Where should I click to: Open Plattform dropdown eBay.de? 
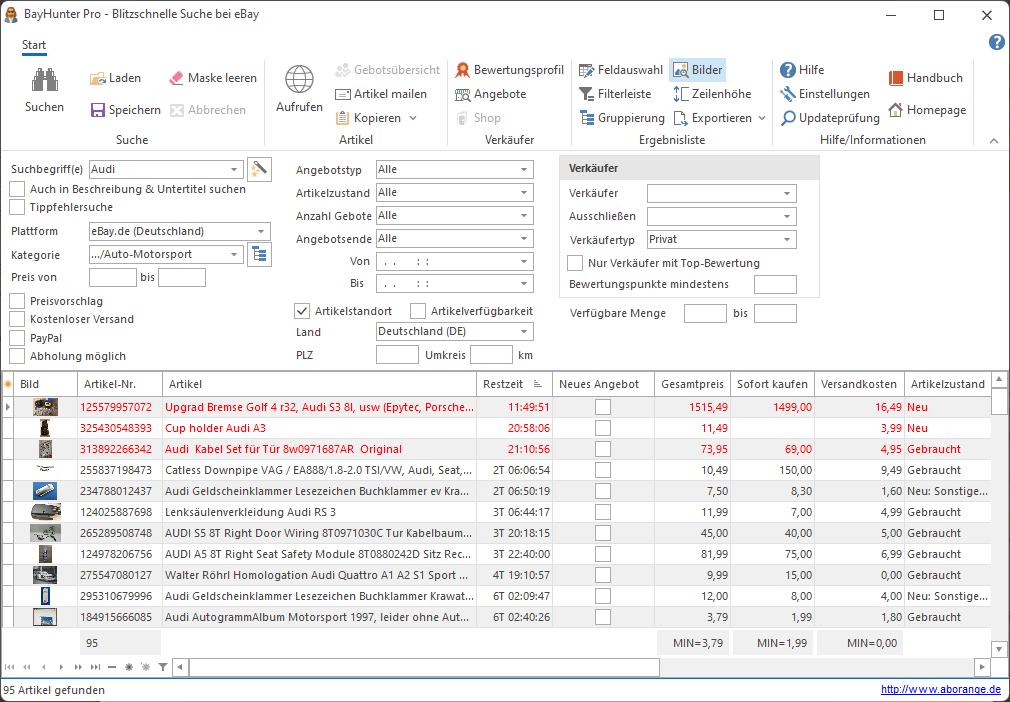(261, 231)
